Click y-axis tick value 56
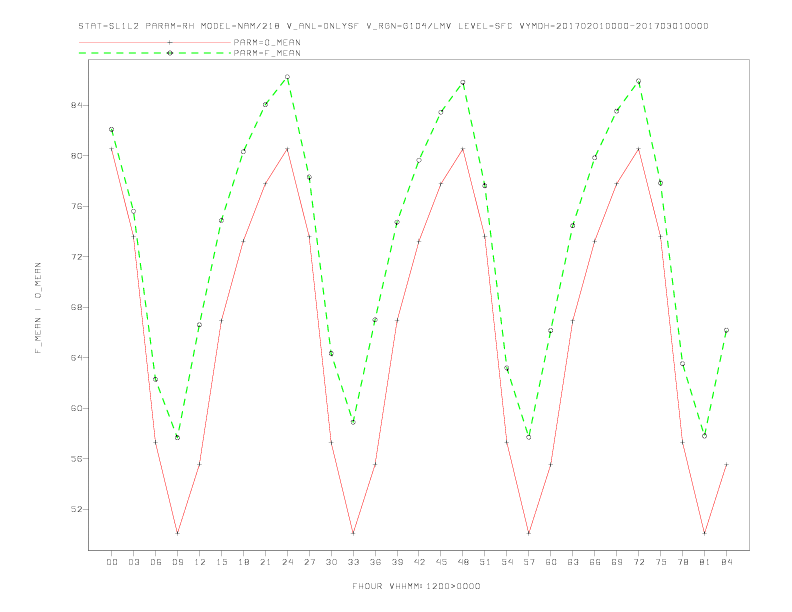The height and width of the screenshot is (612, 792). pyautogui.click(x=77, y=459)
